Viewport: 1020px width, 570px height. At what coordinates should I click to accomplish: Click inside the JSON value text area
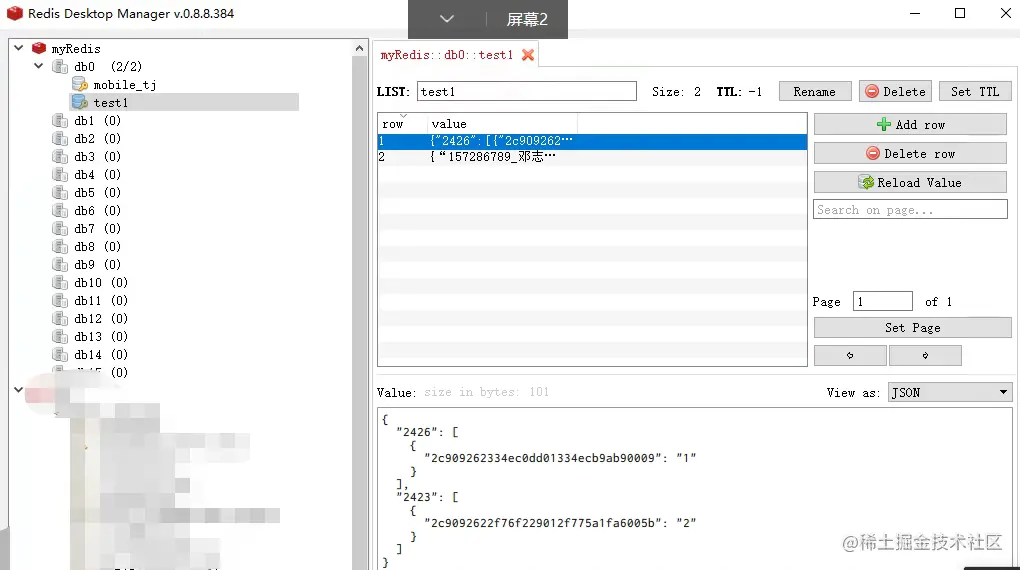point(695,488)
